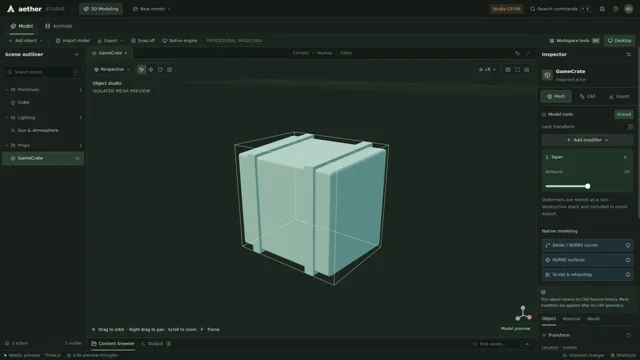Open Shortcuts in status bar
Image resolution: width=640 pixels, height=360 pixels.
pos(623,356)
